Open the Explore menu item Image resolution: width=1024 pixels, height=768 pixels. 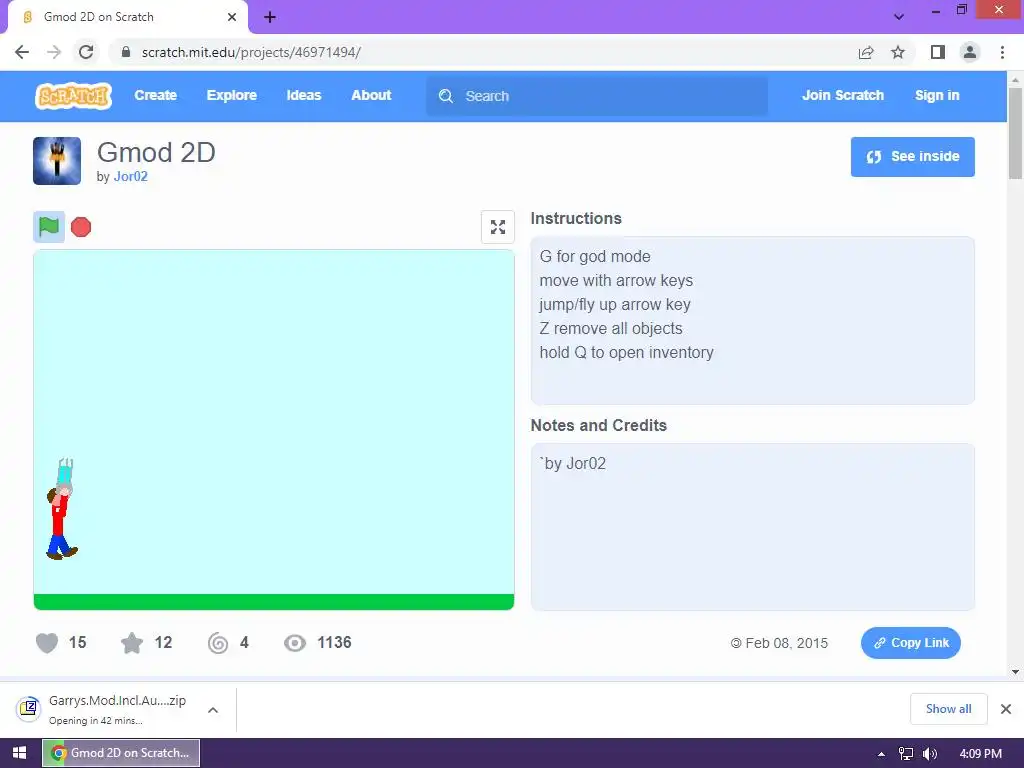coord(232,95)
